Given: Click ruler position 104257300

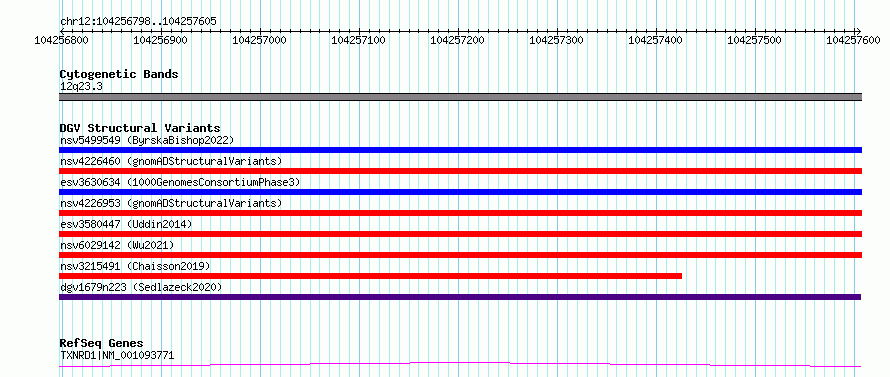Looking at the screenshot, I should pyautogui.click(x=556, y=40).
